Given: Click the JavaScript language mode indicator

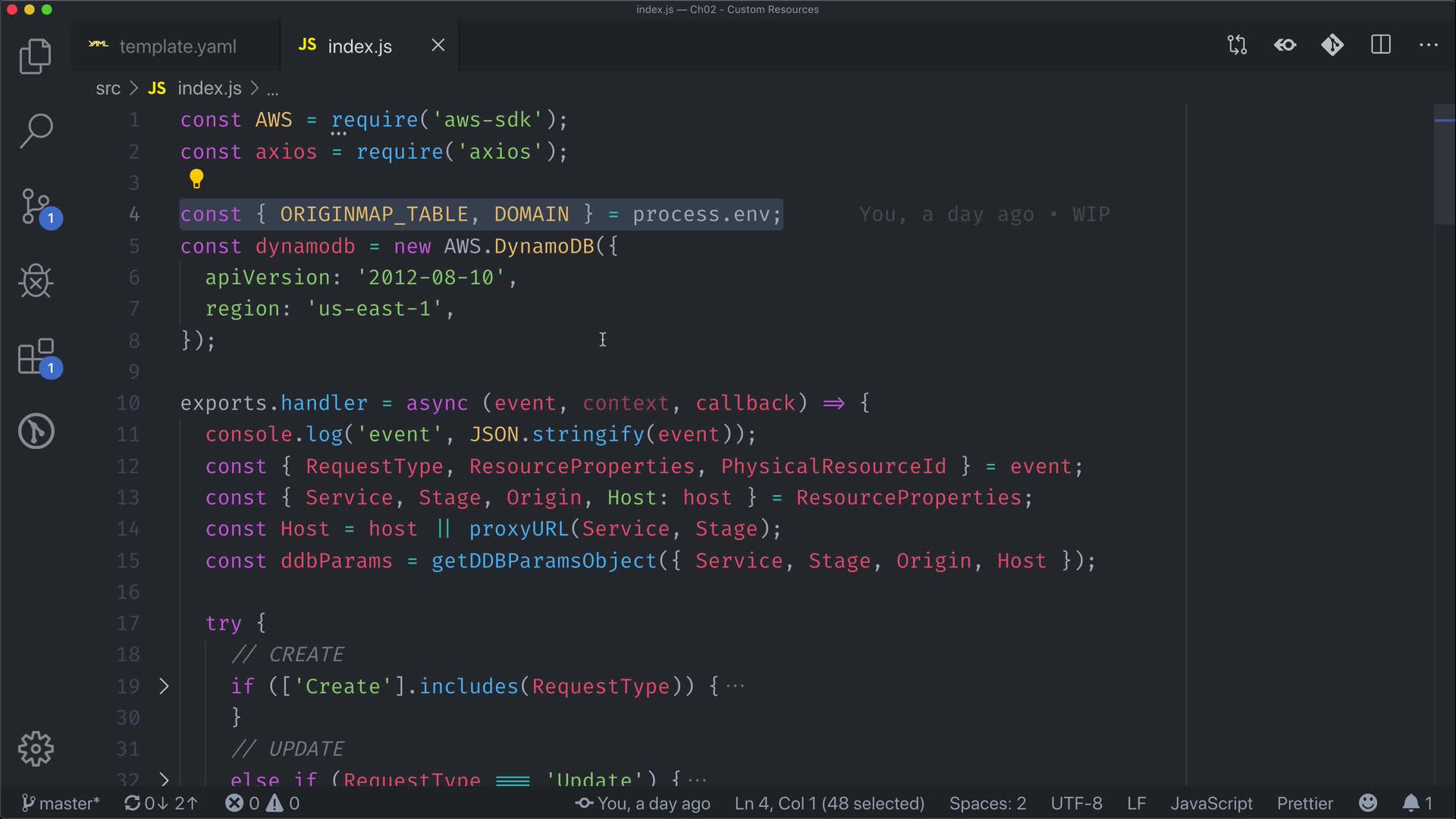Looking at the screenshot, I should coord(1210,803).
